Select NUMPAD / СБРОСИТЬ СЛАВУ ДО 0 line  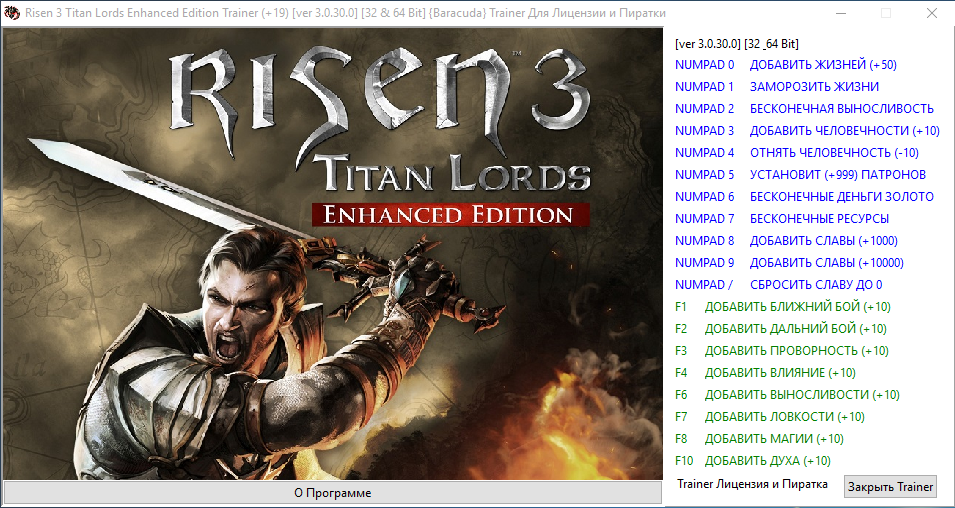(778, 284)
